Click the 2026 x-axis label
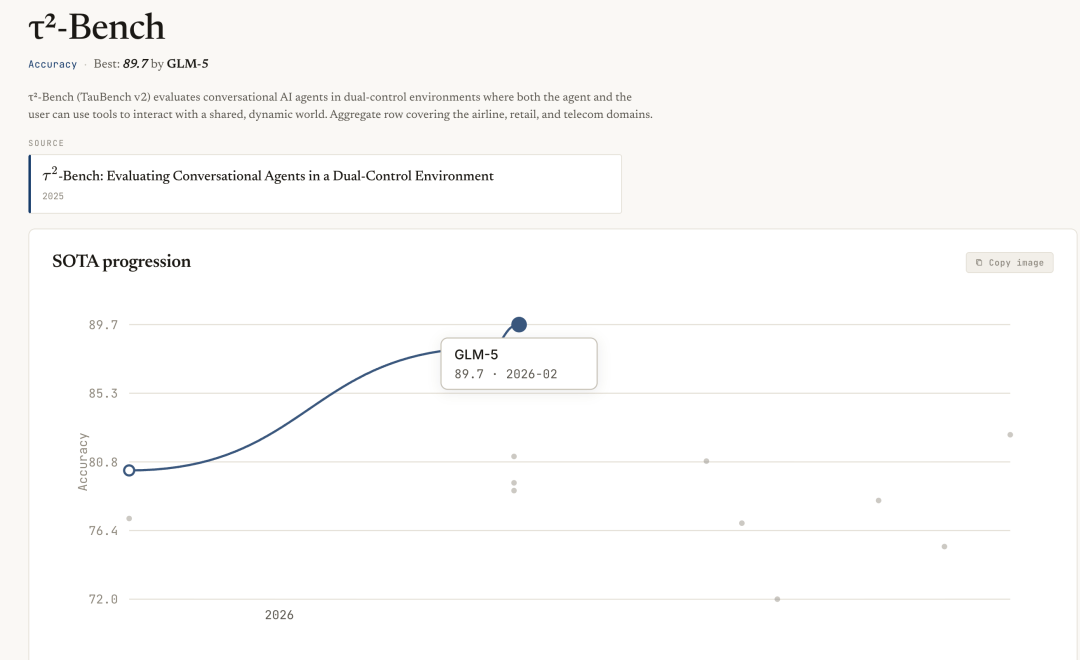1080x660 pixels. [279, 615]
